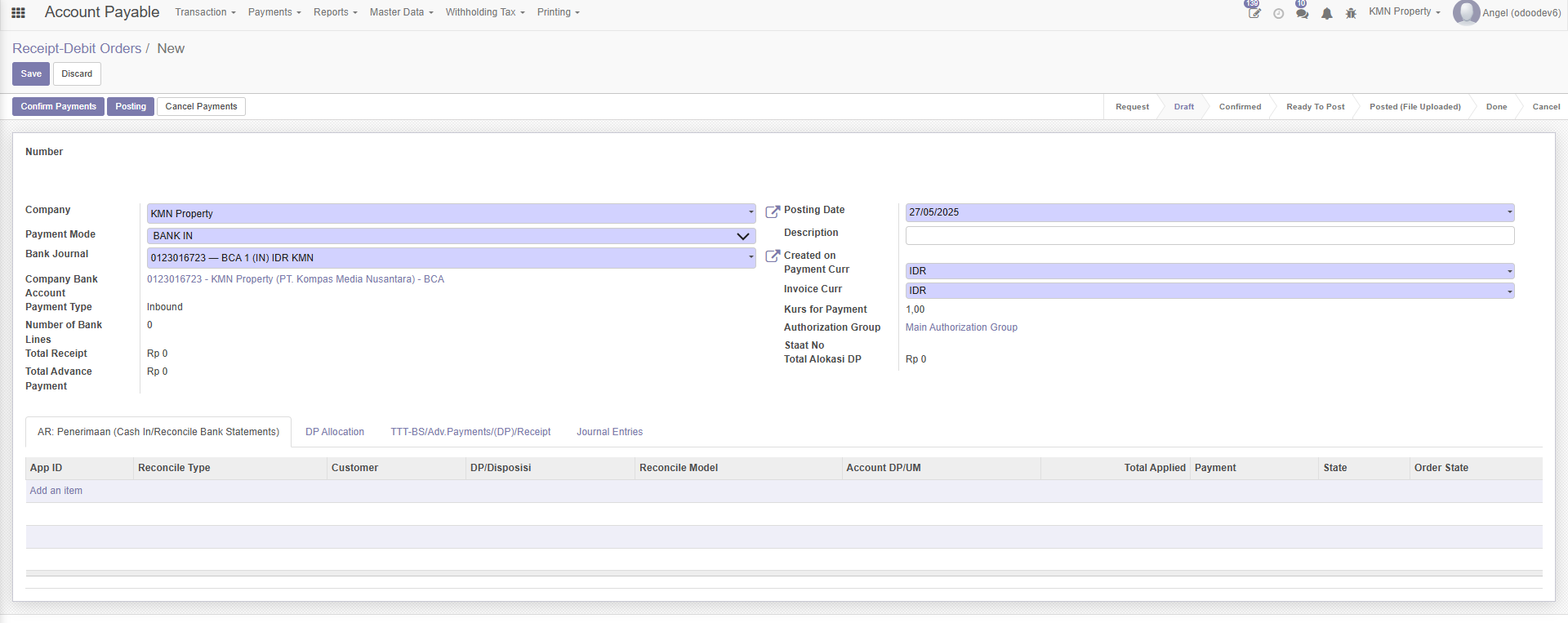Select the Done status stage

[1496, 107]
